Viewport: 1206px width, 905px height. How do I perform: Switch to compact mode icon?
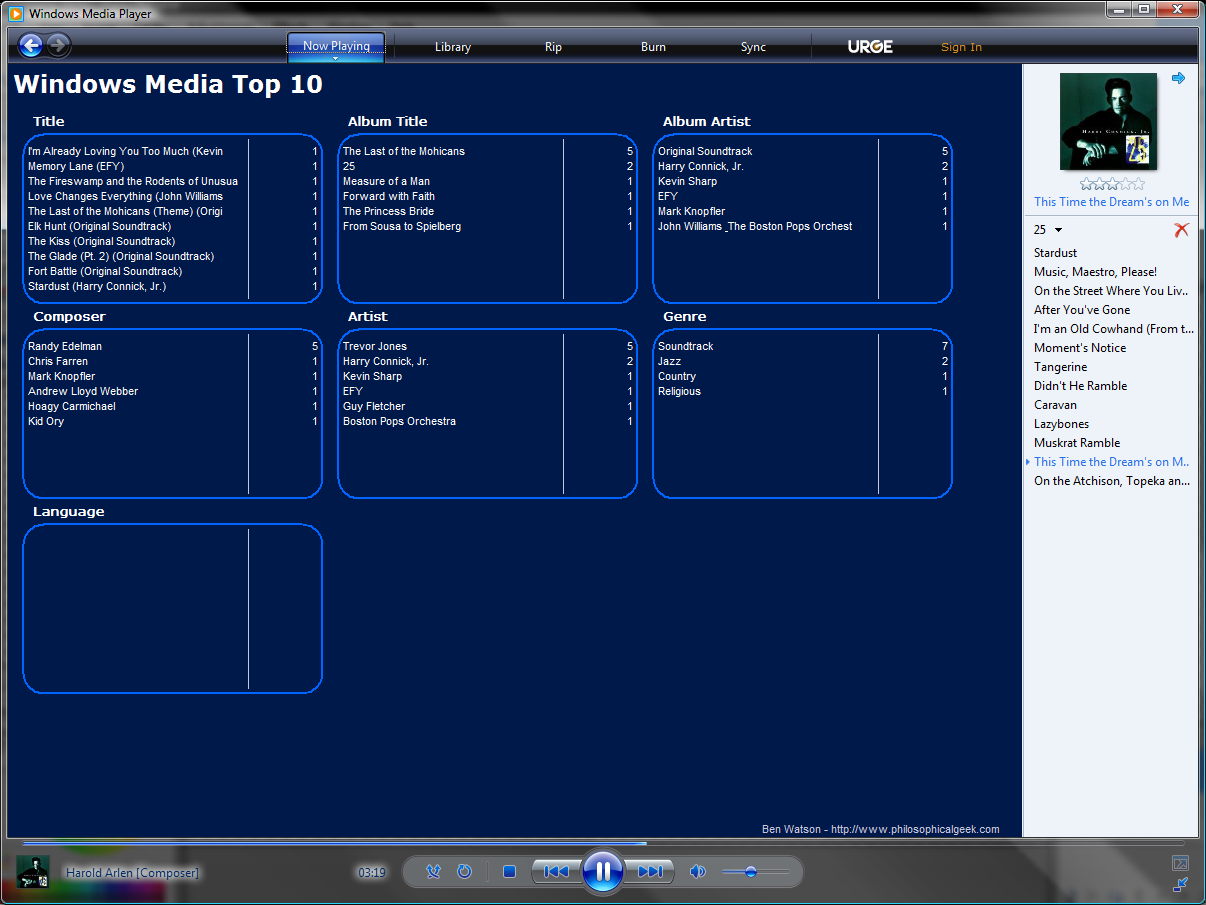(x=1180, y=884)
